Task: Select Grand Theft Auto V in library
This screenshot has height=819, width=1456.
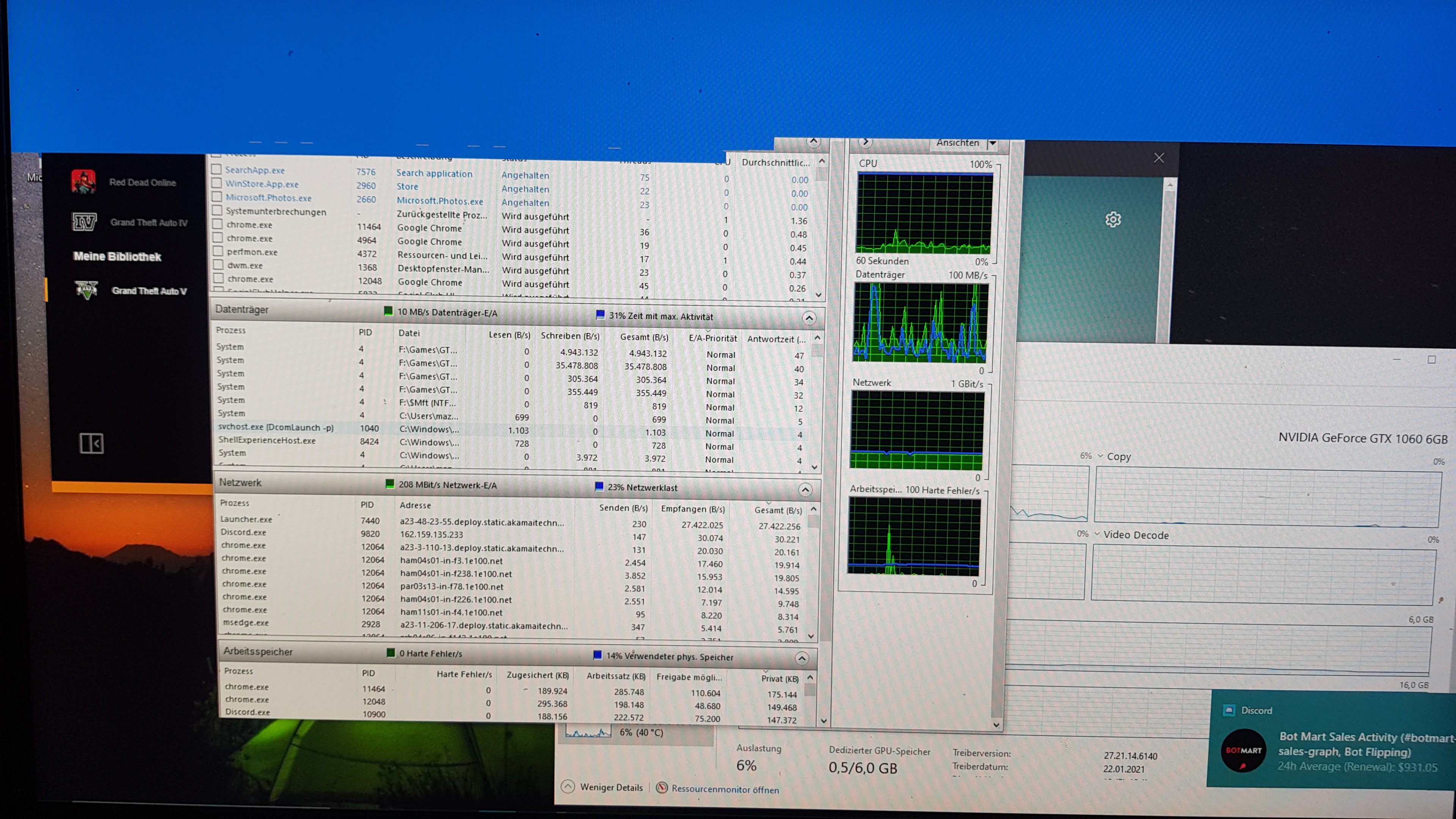Action: coord(149,290)
